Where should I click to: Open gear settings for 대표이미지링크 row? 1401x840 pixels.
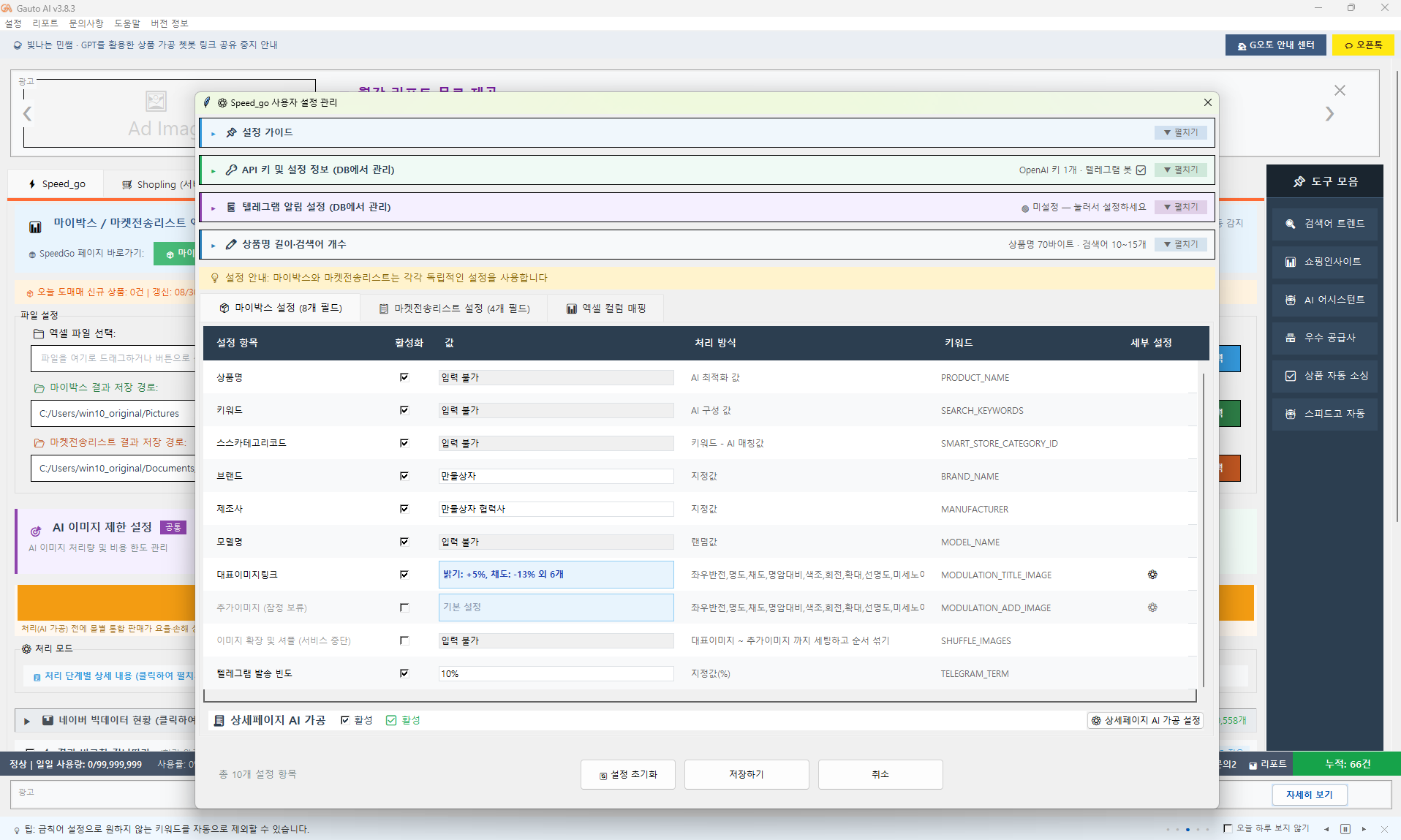coord(1152,575)
